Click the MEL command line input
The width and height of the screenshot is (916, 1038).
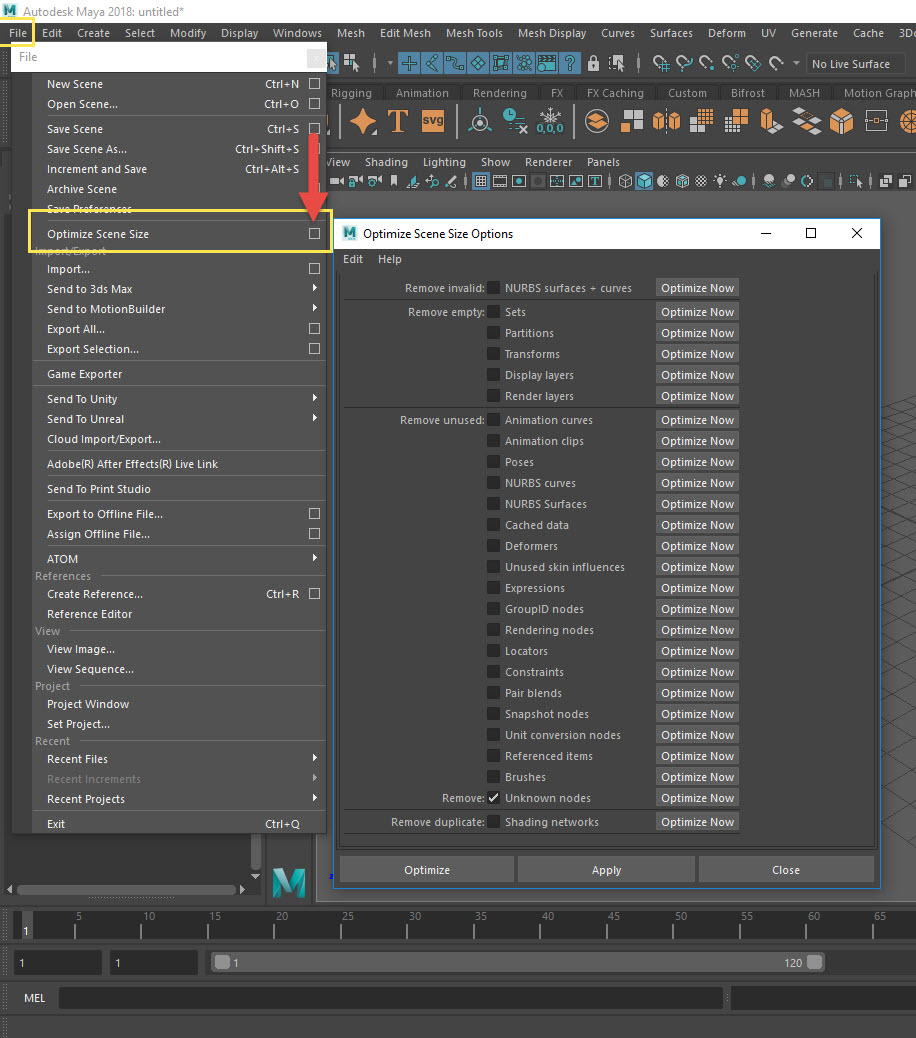pyautogui.click(x=390, y=998)
